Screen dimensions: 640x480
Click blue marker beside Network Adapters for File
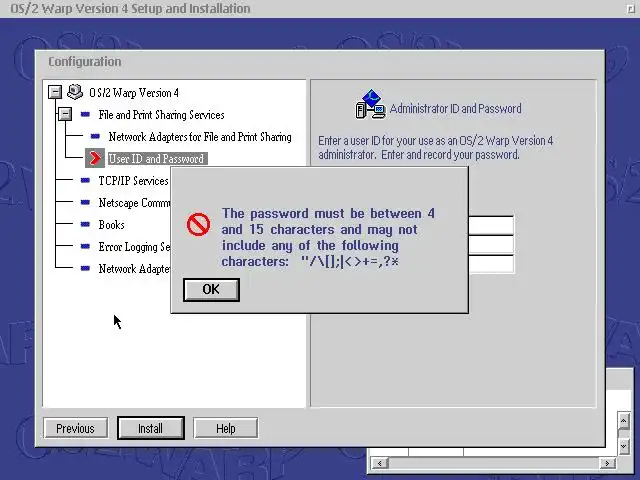pyautogui.click(x=95, y=136)
